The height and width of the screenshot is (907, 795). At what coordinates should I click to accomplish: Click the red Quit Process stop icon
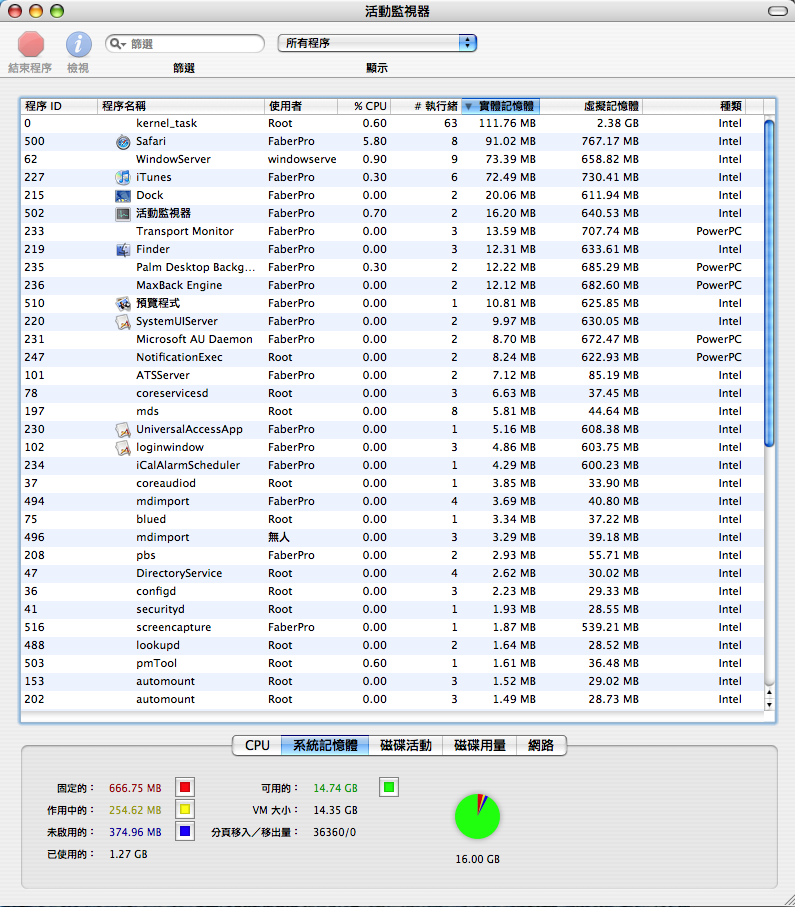(x=31, y=45)
